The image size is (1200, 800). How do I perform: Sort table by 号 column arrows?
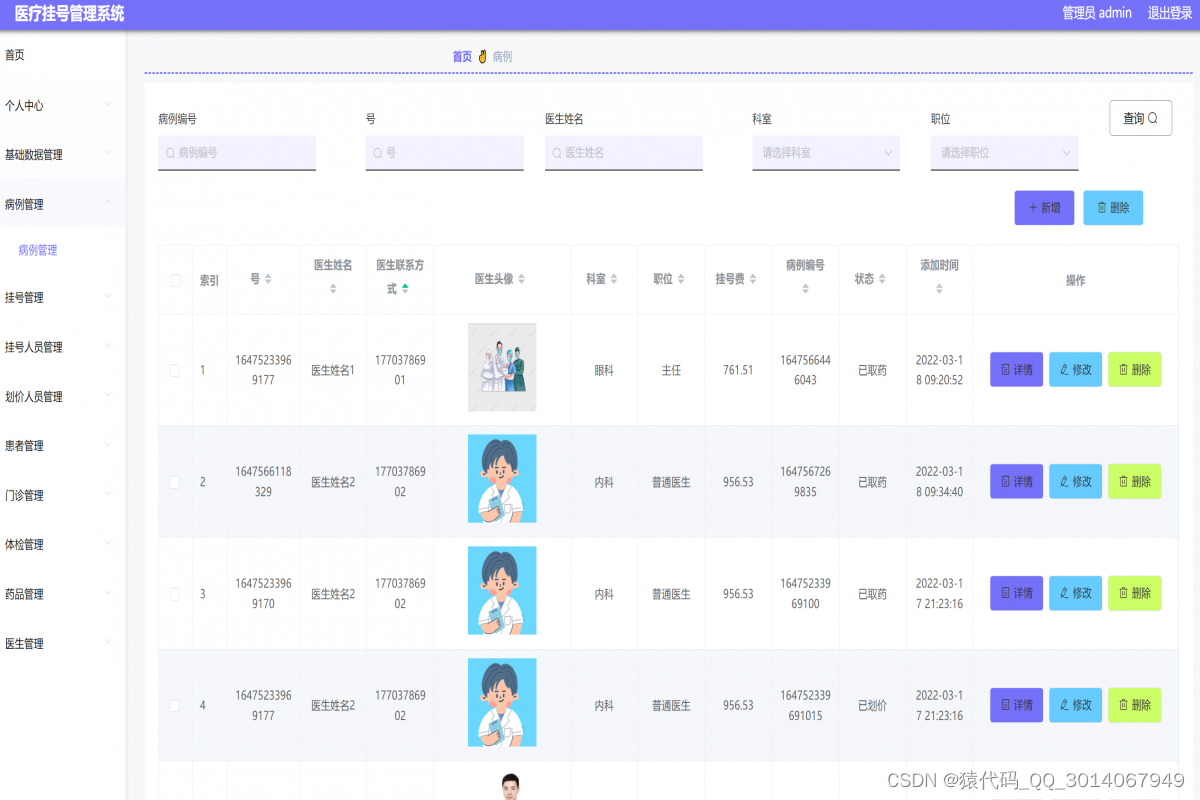click(268, 279)
